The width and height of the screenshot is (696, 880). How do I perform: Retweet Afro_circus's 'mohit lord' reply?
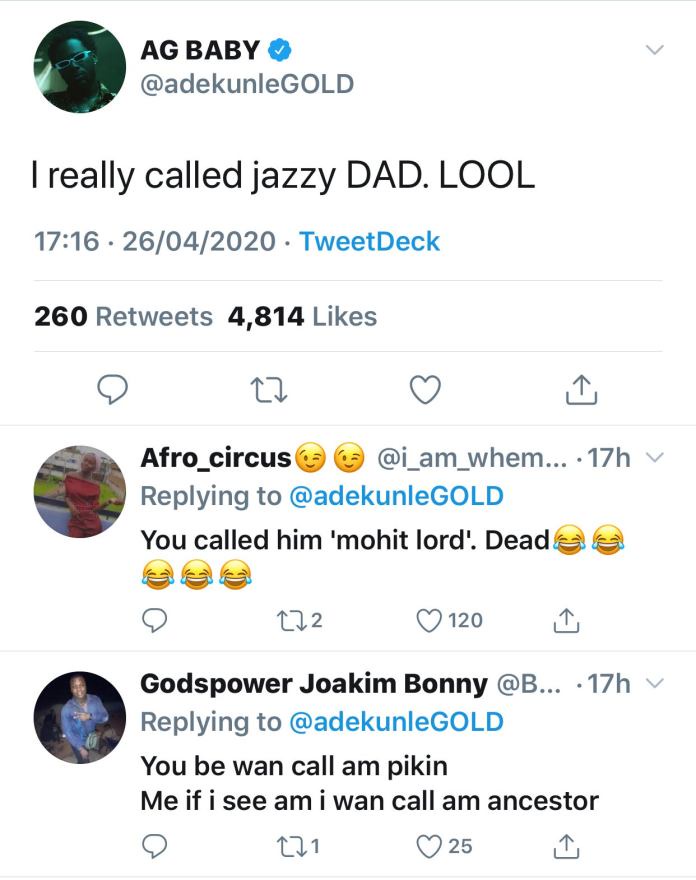tap(293, 622)
